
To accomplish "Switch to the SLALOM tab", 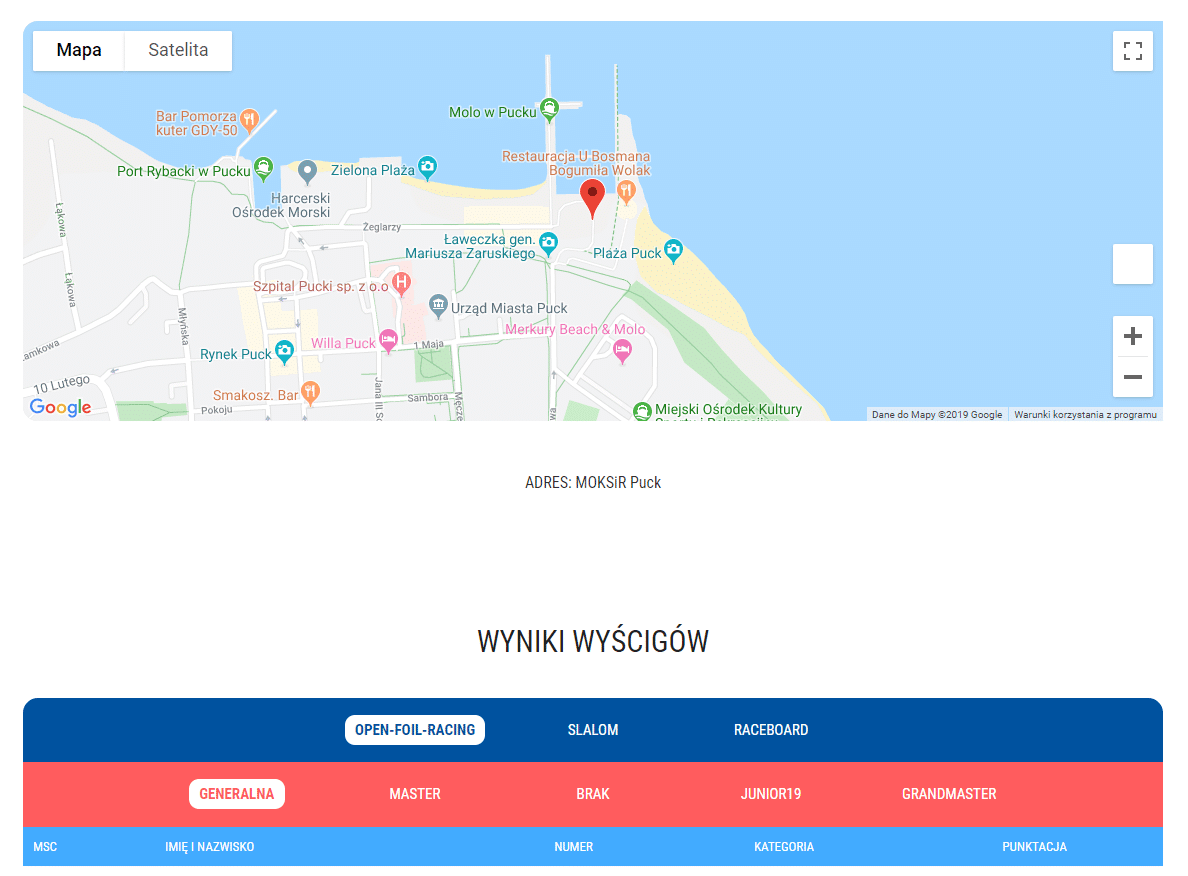I will [593, 730].
